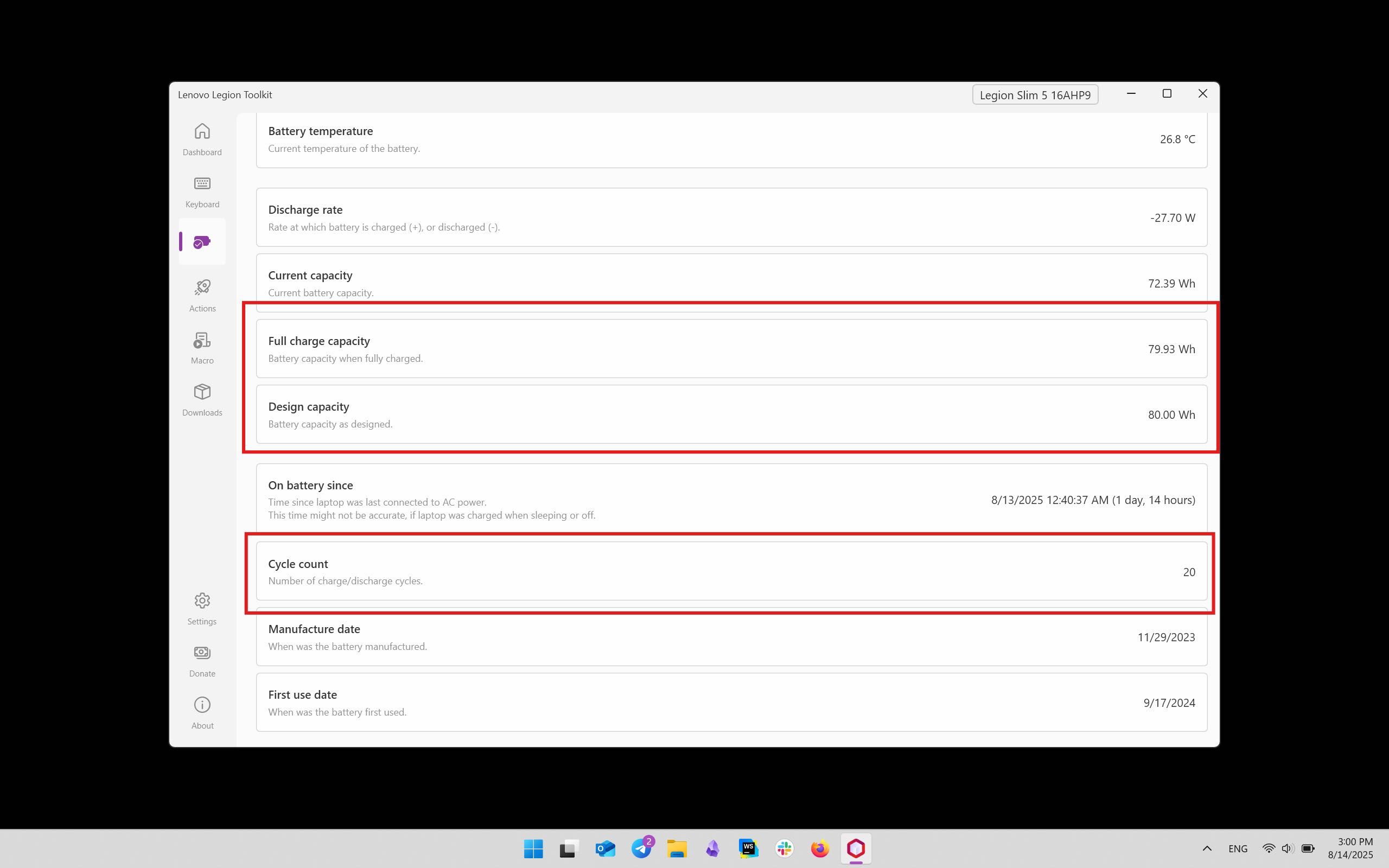1389x868 pixels.
Task: Open the About info page
Action: (x=202, y=713)
